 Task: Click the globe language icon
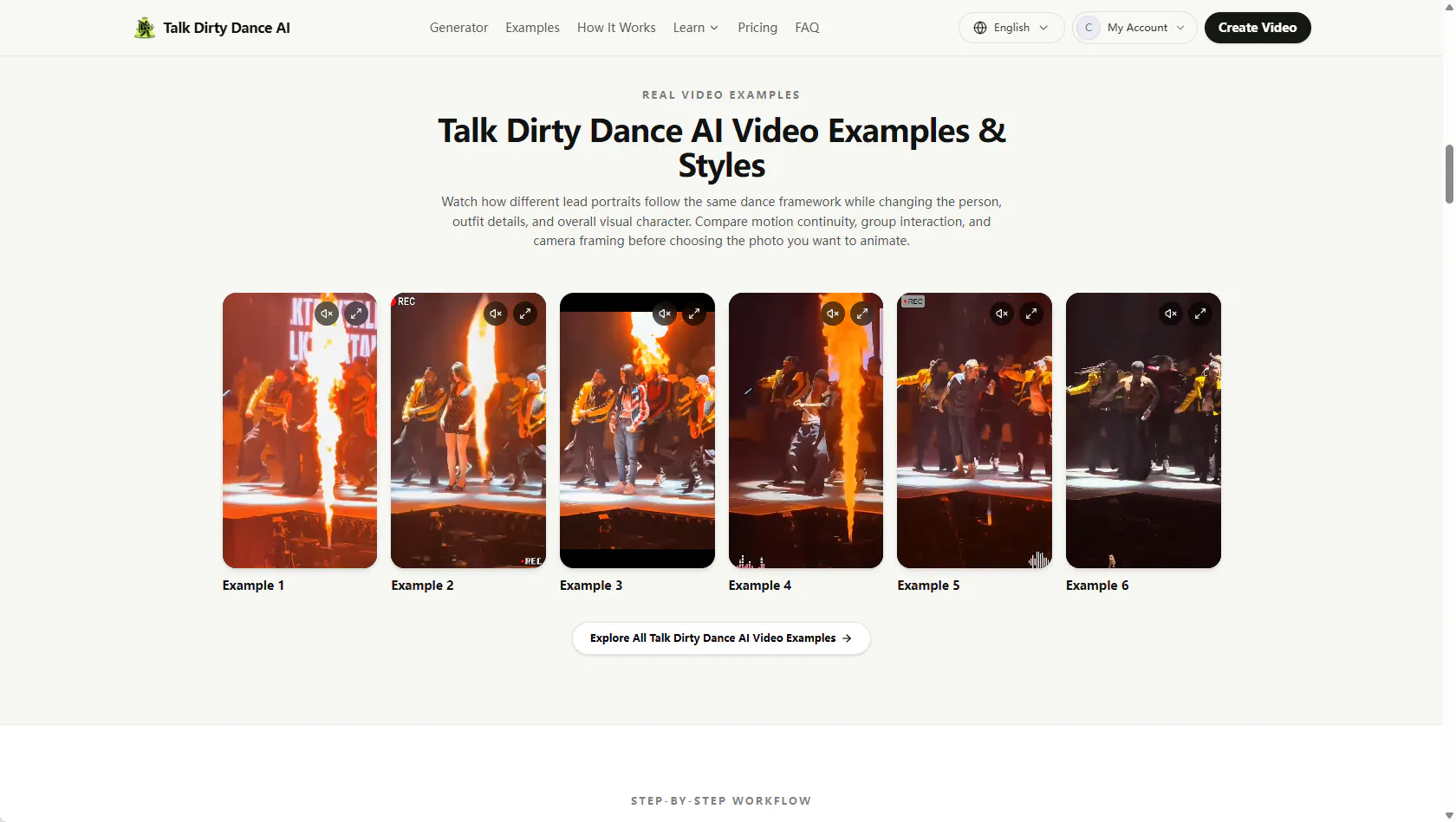coord(980,28)
